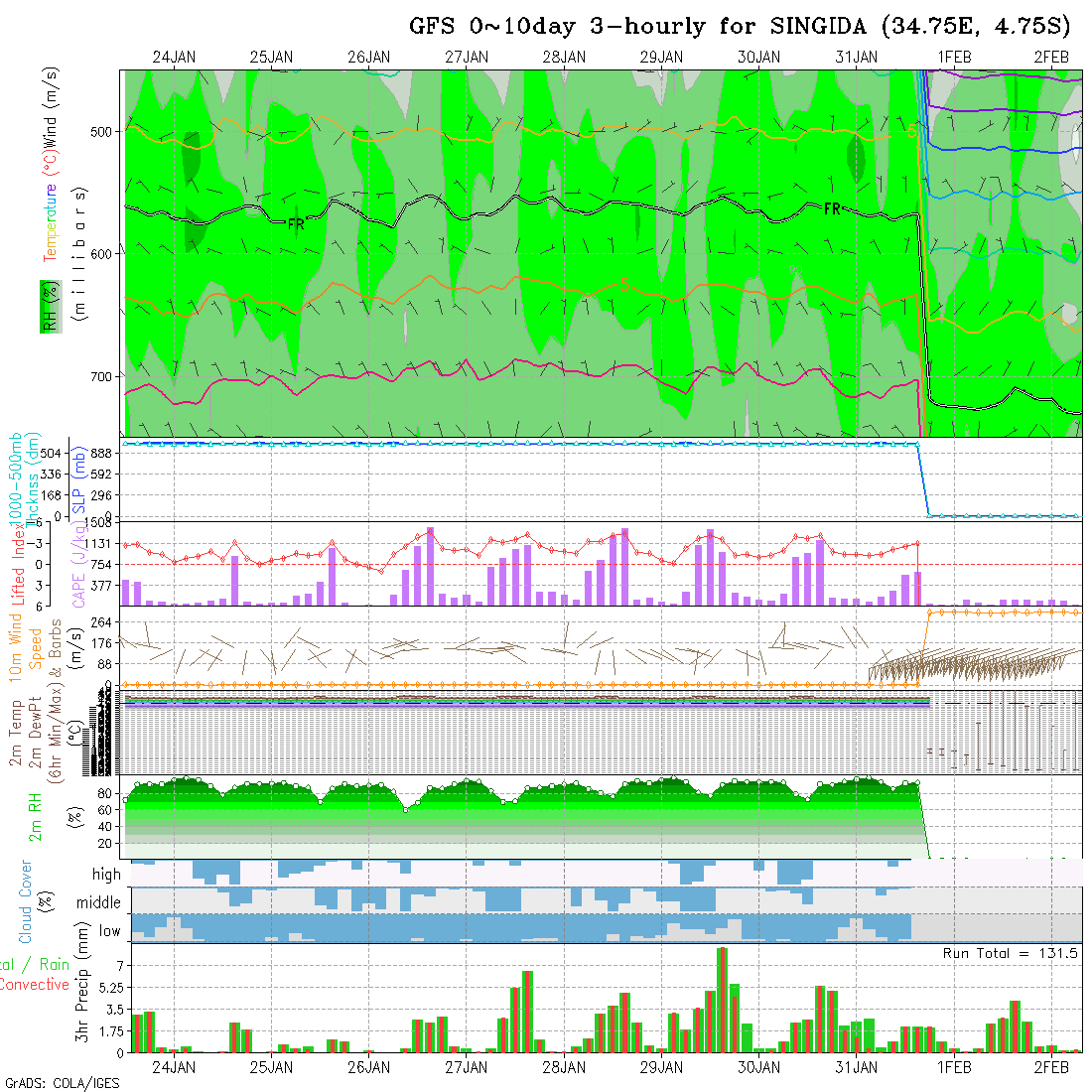Click the Lifted Index axis label
This screenshot has height=1092, width=1092.
click(x=18, y=566)
